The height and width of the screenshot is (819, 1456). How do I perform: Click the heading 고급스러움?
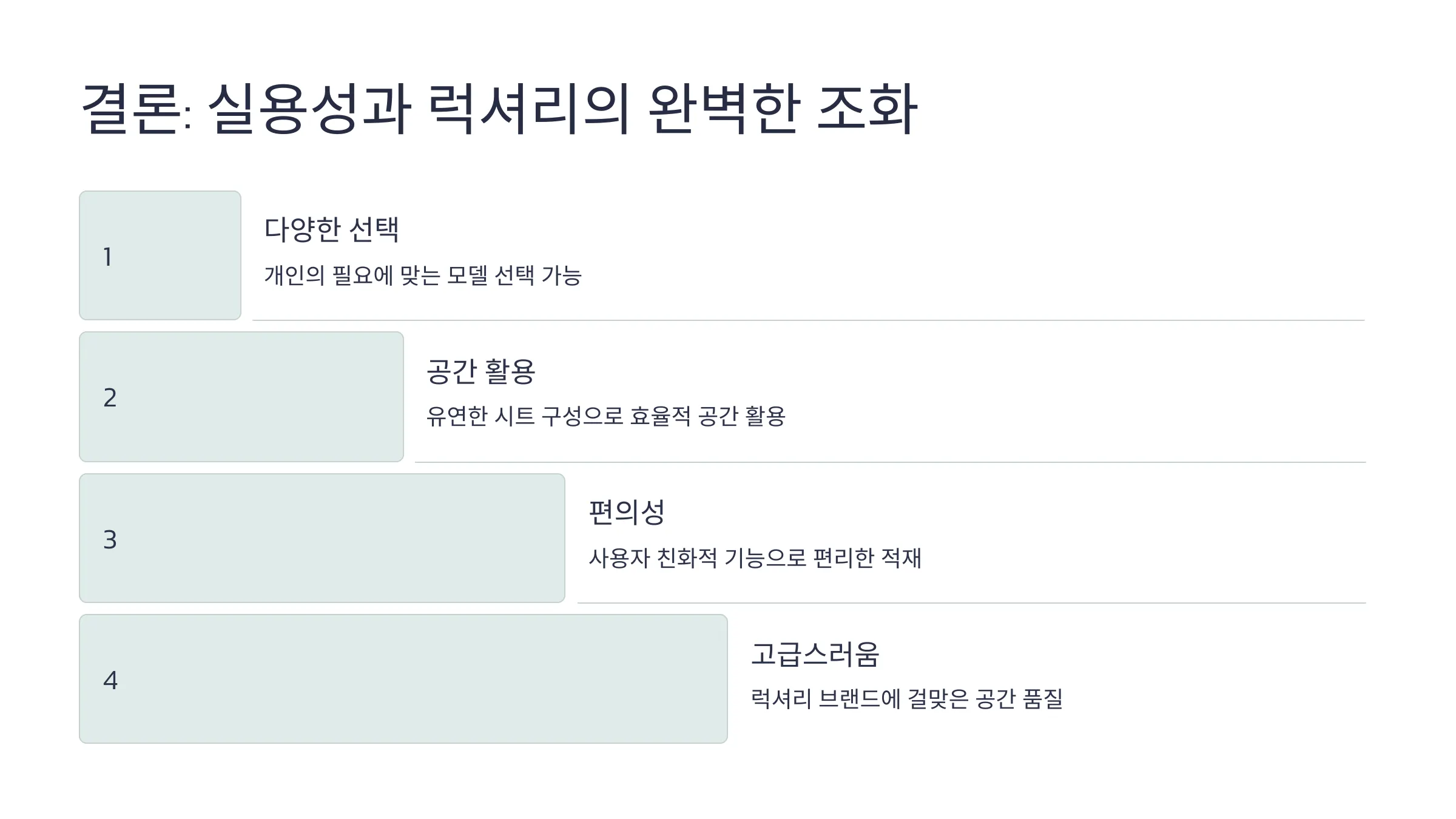[x=815, y=654]
